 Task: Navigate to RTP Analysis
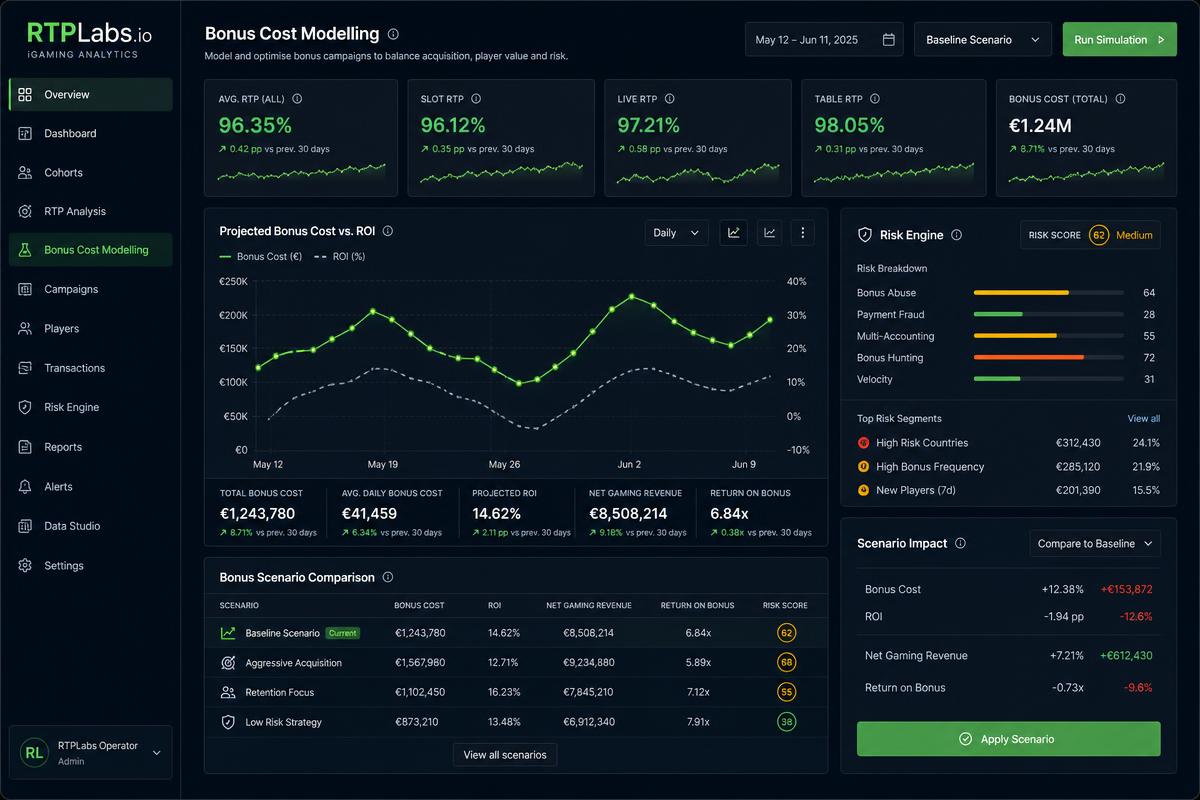90,211
